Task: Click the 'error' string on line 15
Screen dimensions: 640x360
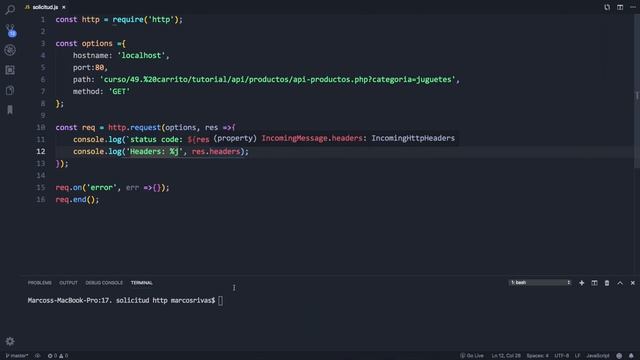Action: (101, 188)
